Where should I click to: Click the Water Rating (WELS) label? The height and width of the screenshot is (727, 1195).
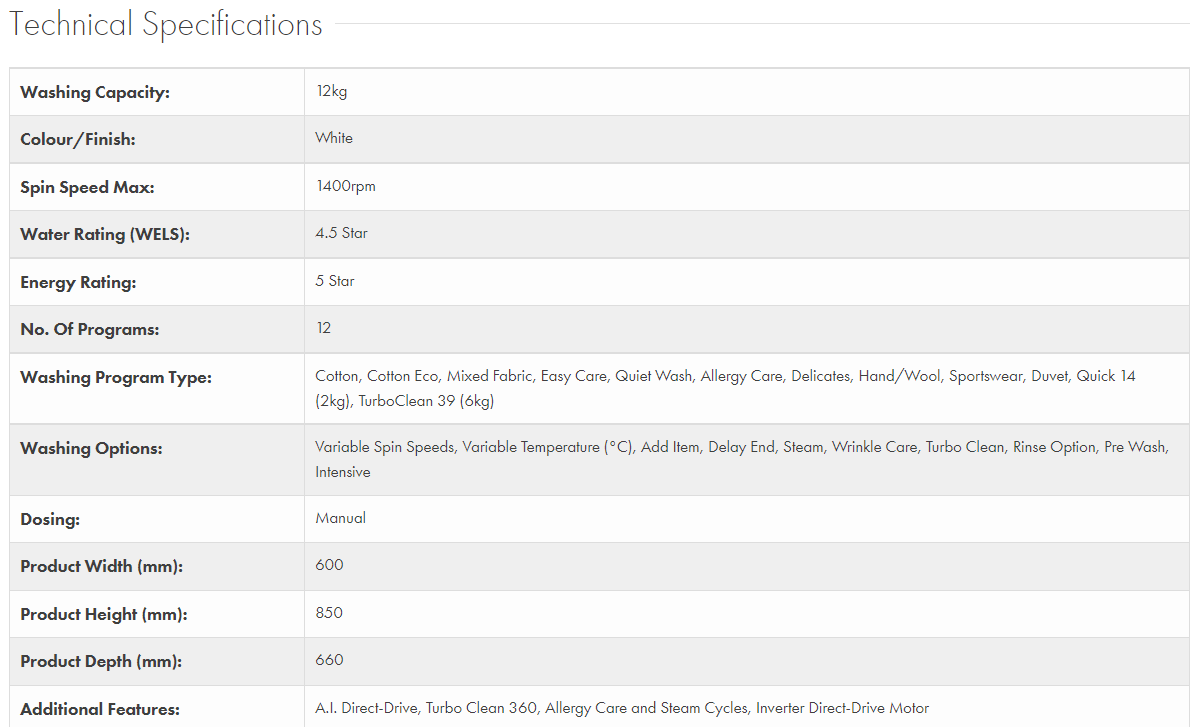tap(104, 234)
